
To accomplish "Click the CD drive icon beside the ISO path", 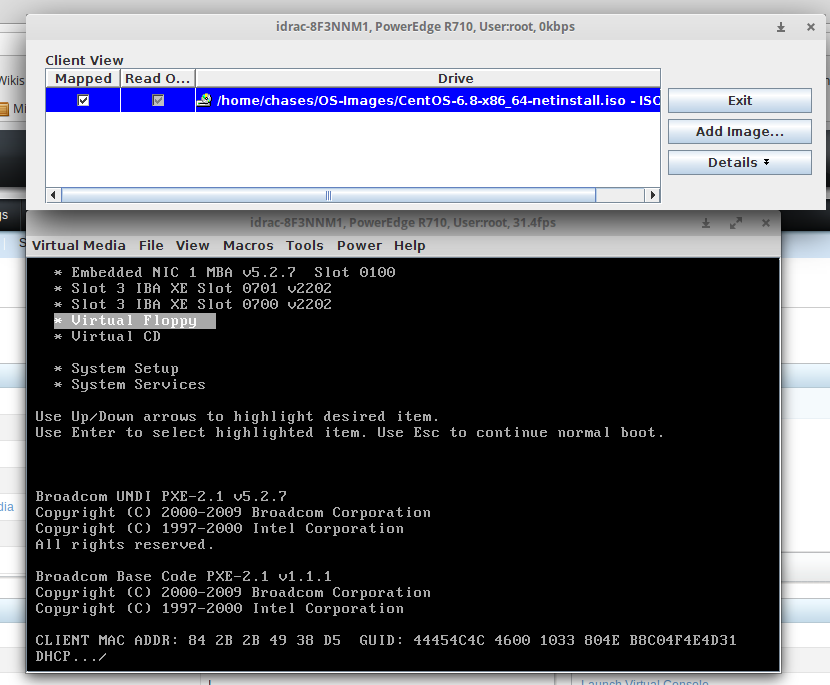I will coord(204,100).
